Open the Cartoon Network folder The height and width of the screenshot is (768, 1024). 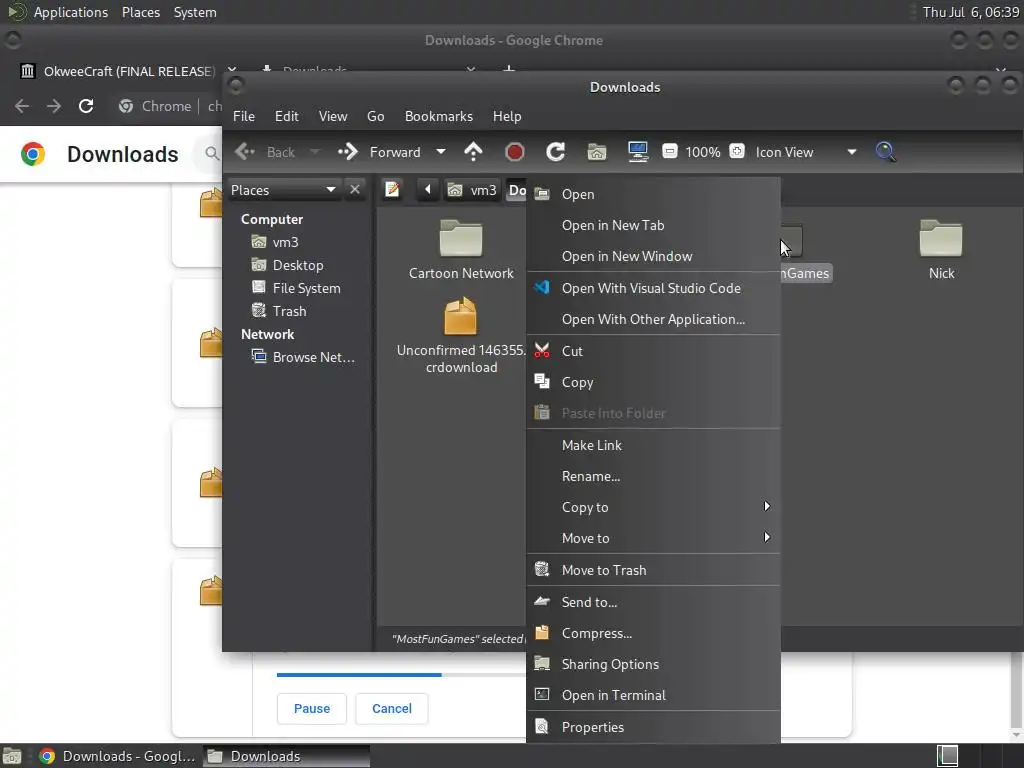pos(461,250)
